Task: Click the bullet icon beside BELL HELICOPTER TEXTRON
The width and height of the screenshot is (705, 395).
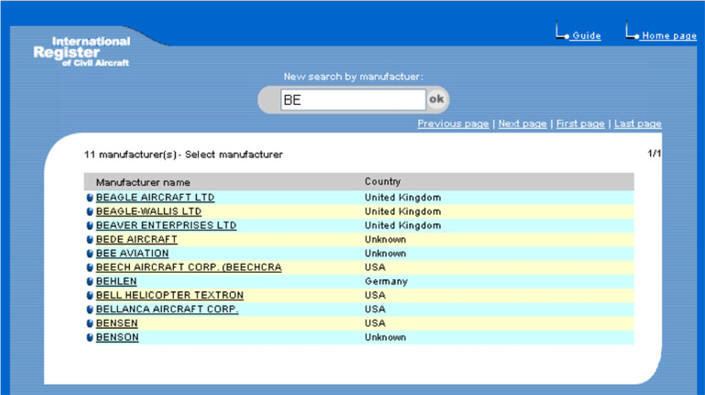Action: 89,295
